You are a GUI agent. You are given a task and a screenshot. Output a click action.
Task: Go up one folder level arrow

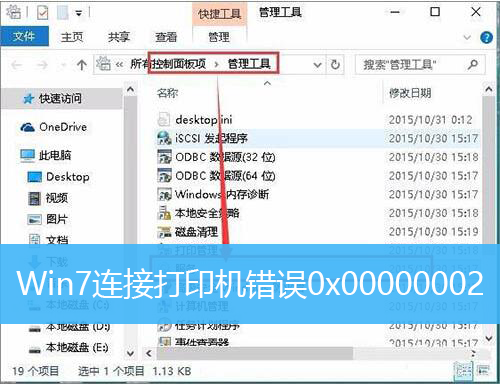click(82, 64)
